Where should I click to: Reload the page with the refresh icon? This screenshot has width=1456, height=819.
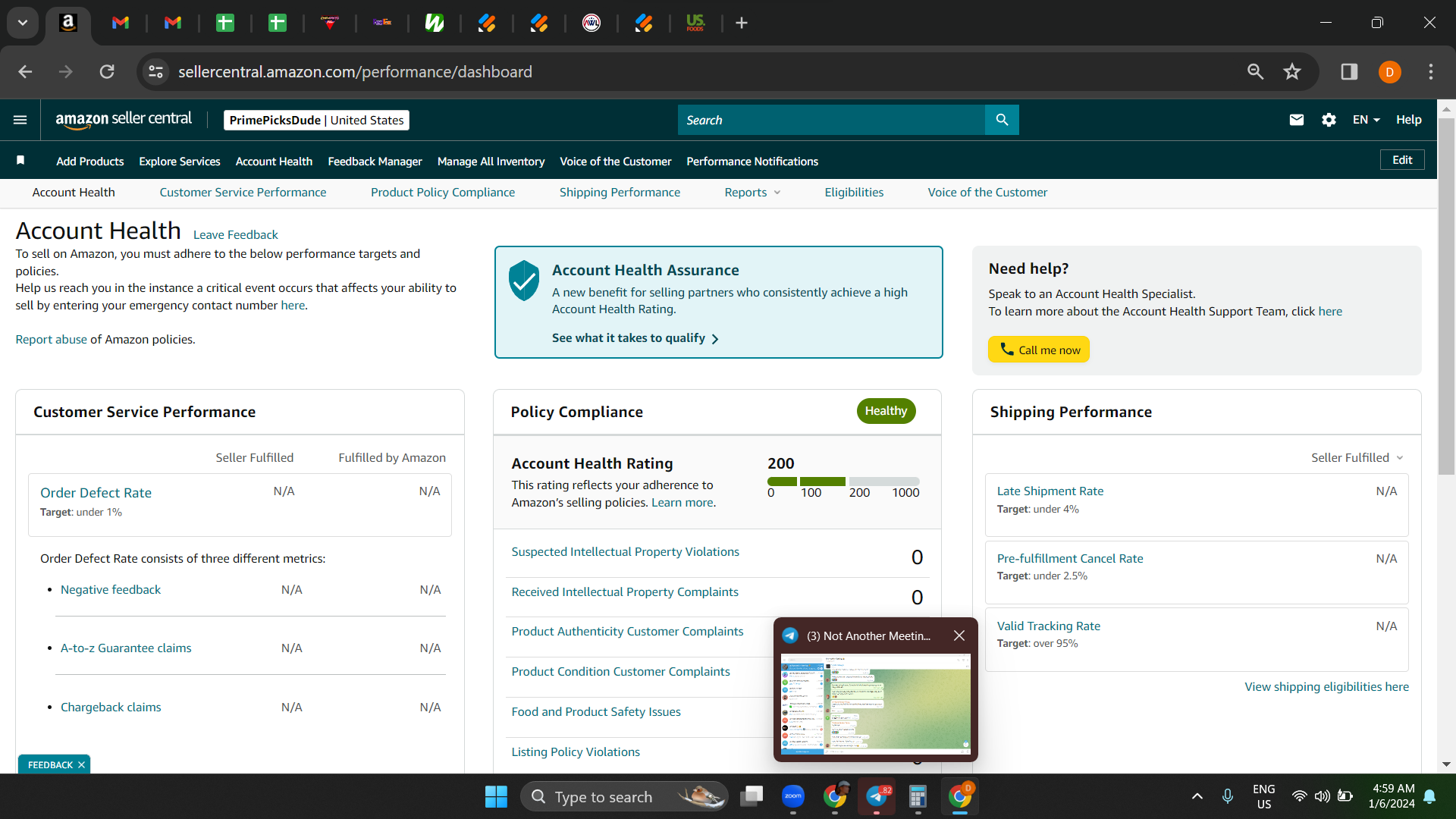coord(107,71)
